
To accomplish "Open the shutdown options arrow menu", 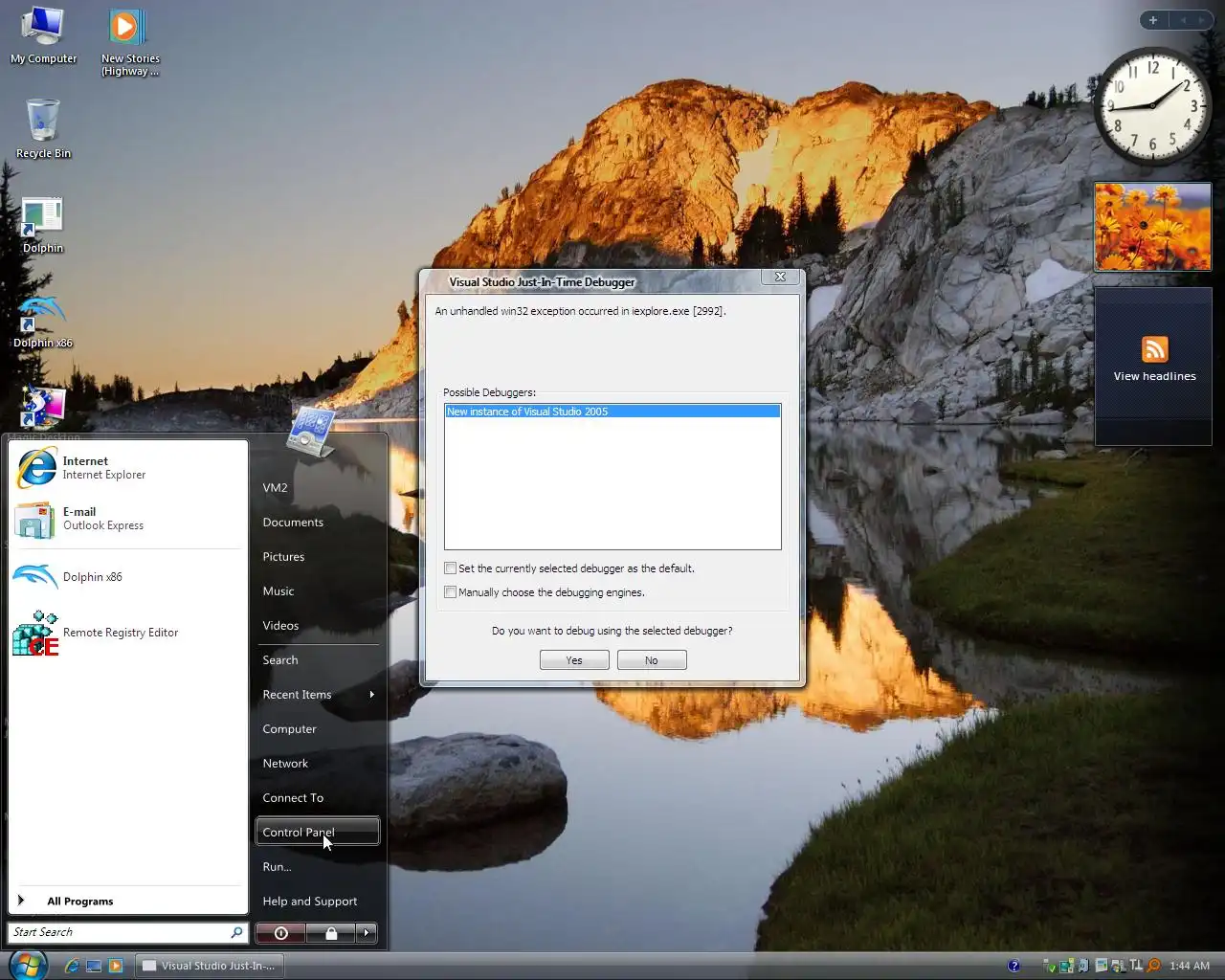I will (367, 933).
